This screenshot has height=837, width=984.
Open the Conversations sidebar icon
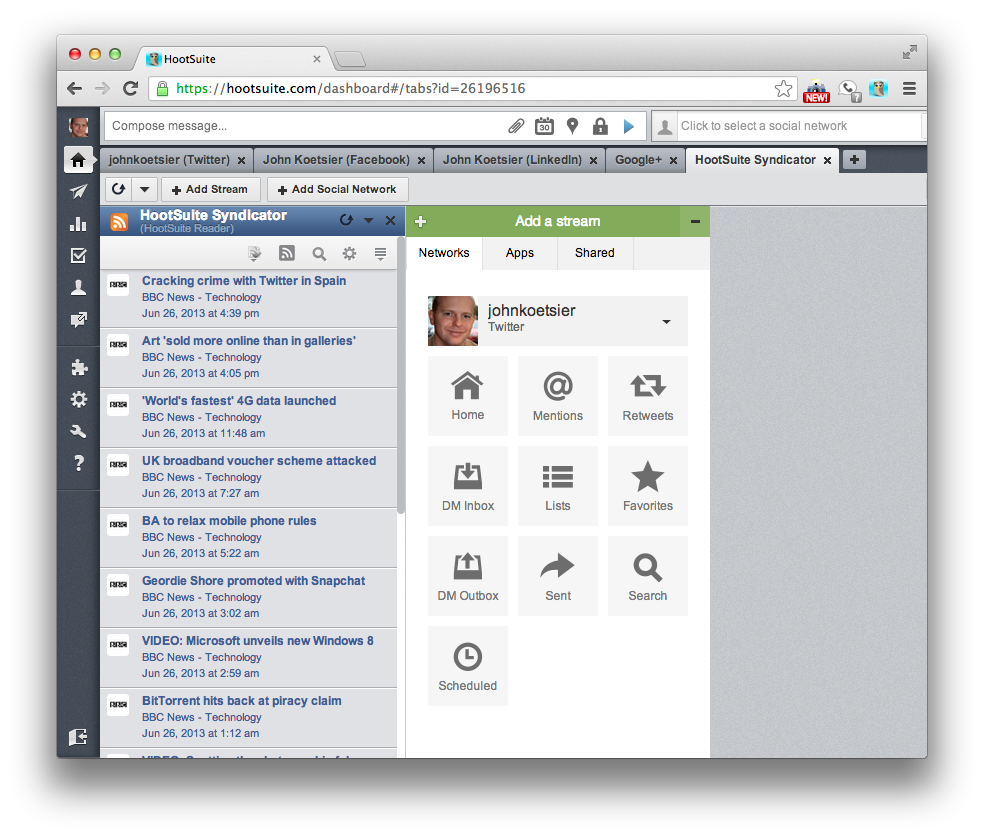(78, 319)
